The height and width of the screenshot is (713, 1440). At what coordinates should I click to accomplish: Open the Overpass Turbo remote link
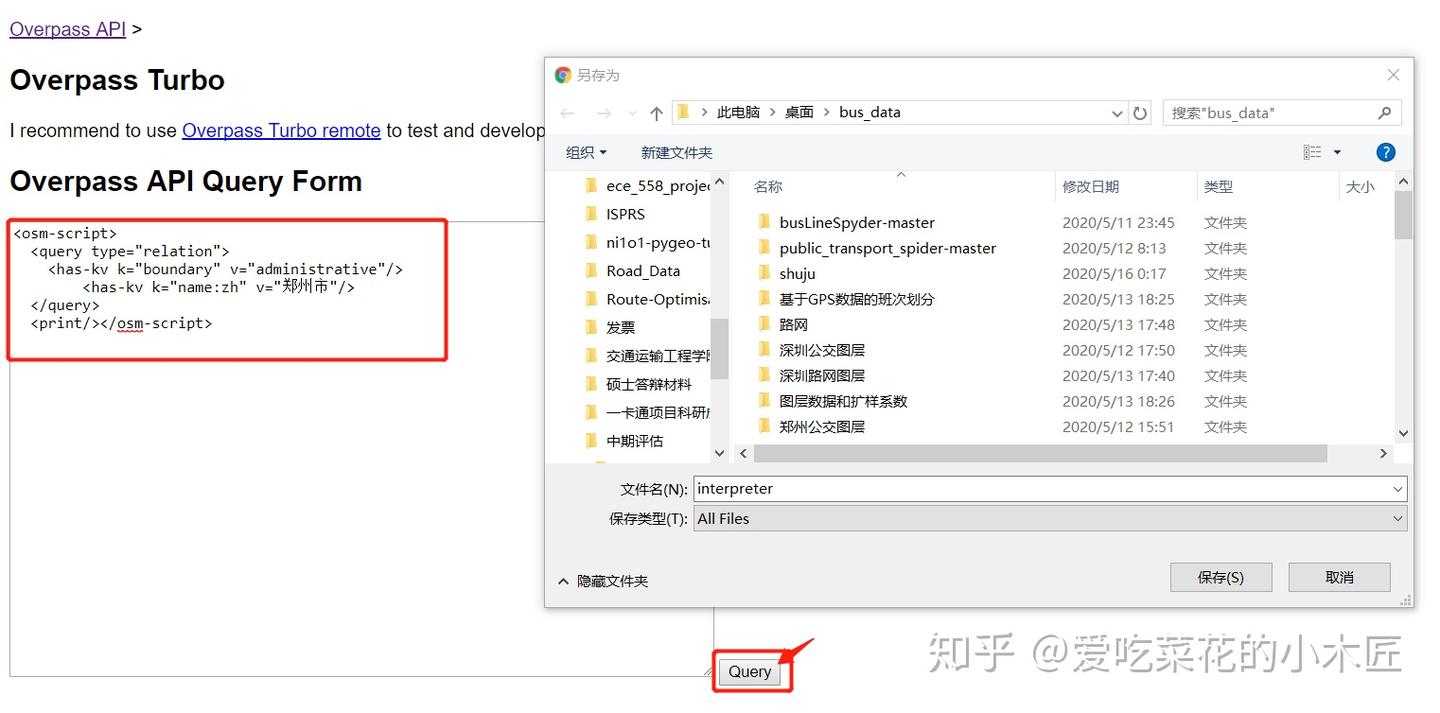click(281, 130)
